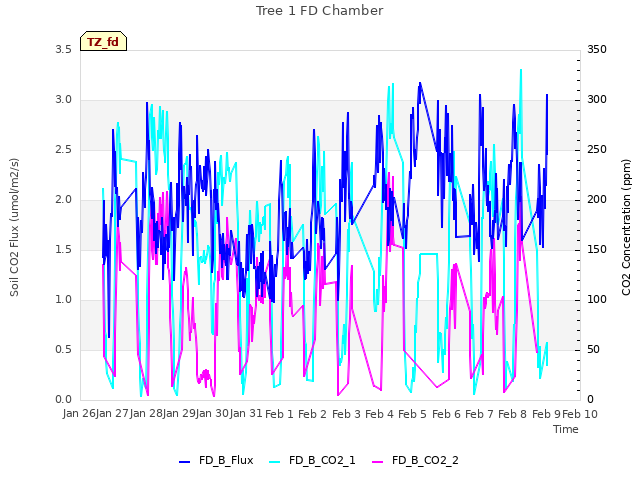Click the blue flux peak on Feb 5

coord(420,83)
